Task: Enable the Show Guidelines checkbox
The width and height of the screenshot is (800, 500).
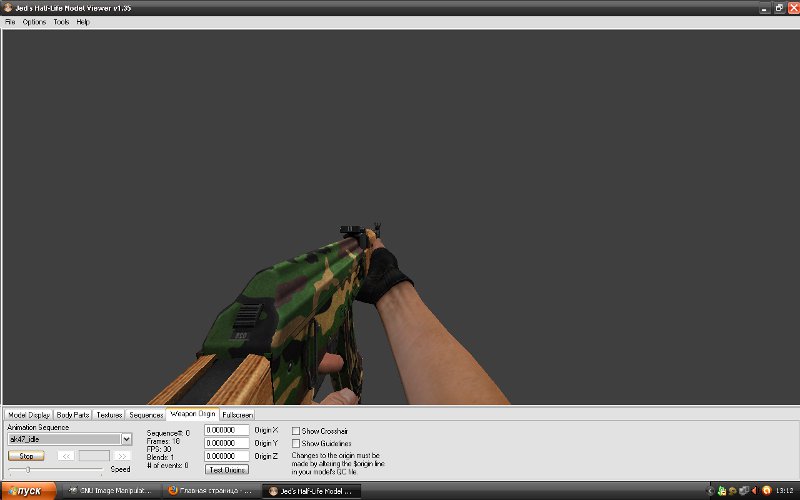Action: [x=296, y=443]
